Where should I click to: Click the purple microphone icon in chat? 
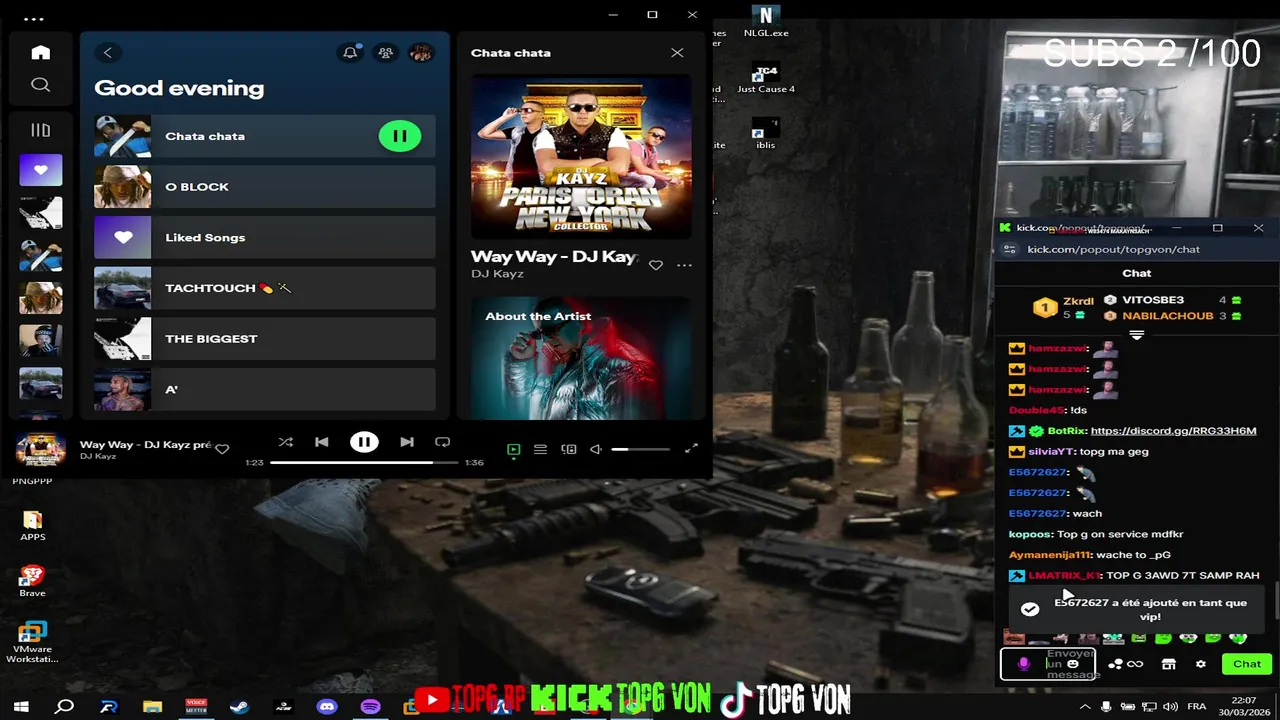(x=1023, y=664)
